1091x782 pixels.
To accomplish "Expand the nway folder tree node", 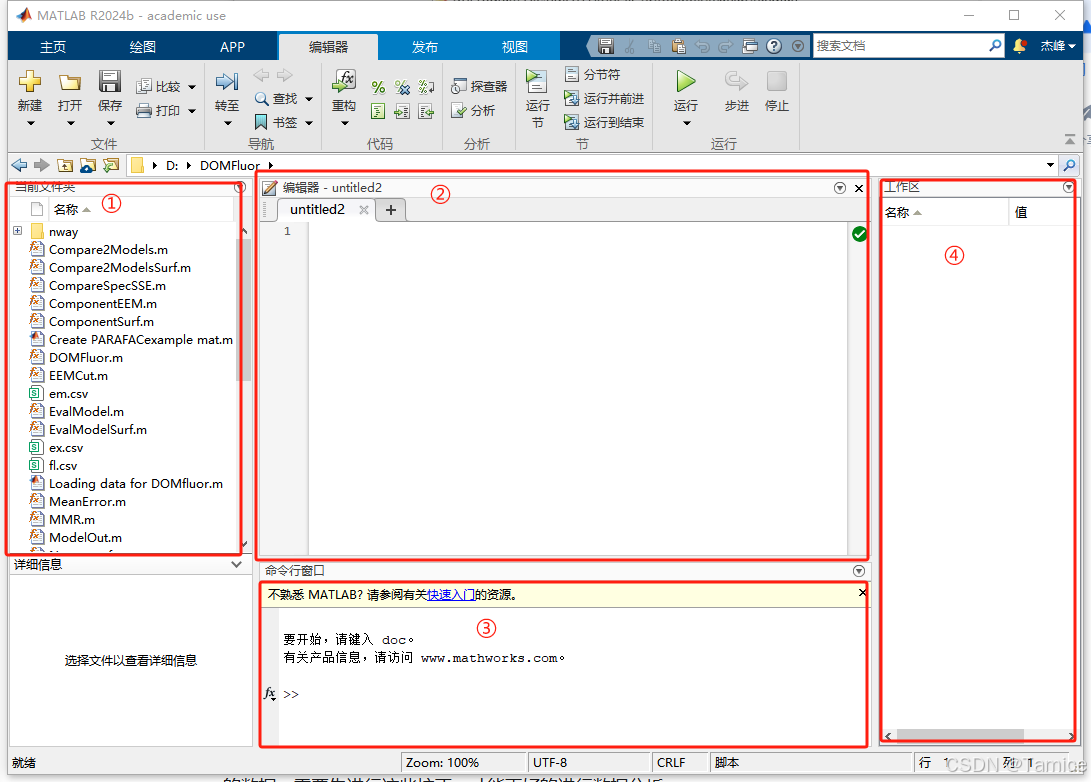I will (17, 230).
